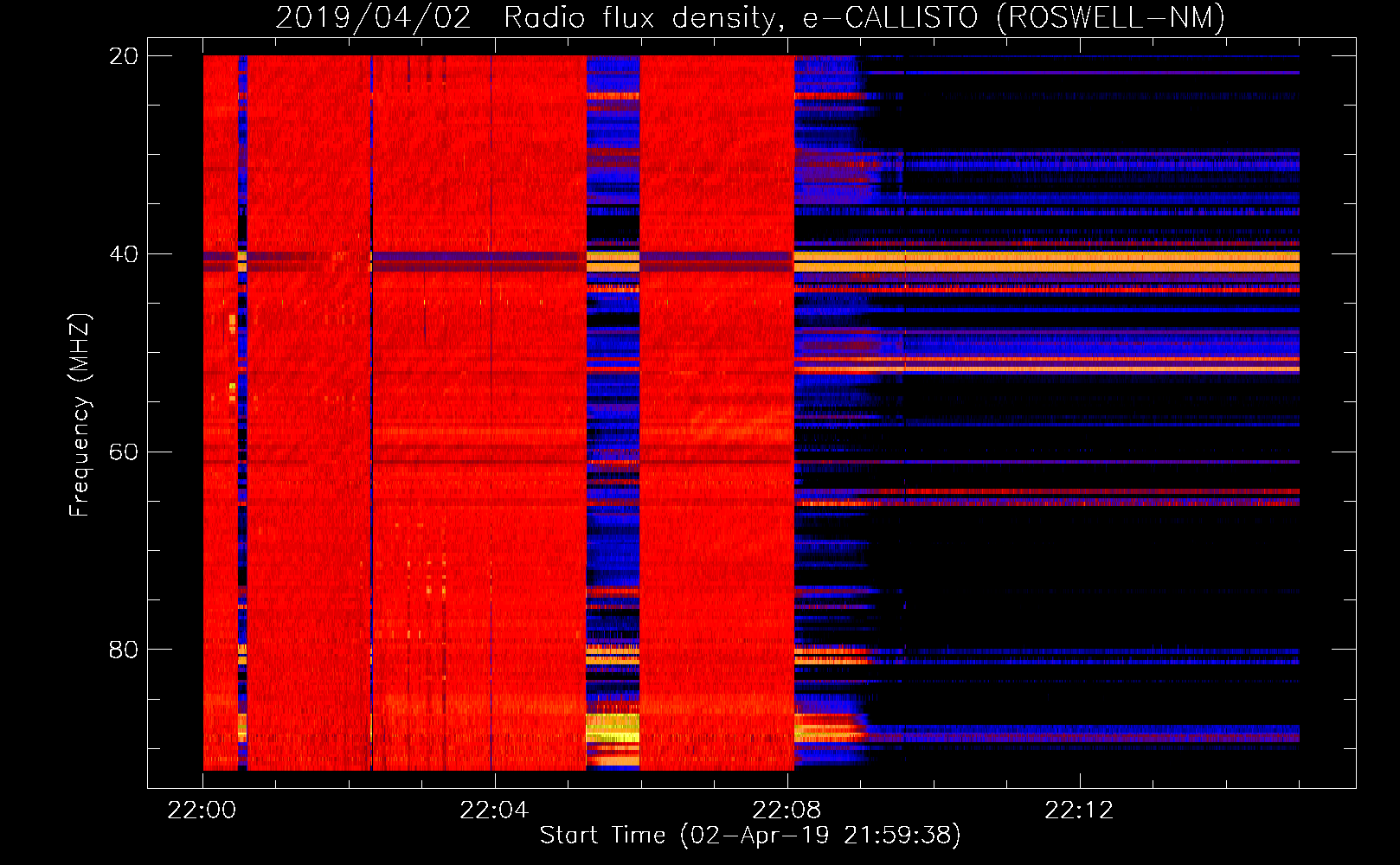Click the '22:00' time axis label
Viewport: 1400px width, 865px height.
pos(202,811)
